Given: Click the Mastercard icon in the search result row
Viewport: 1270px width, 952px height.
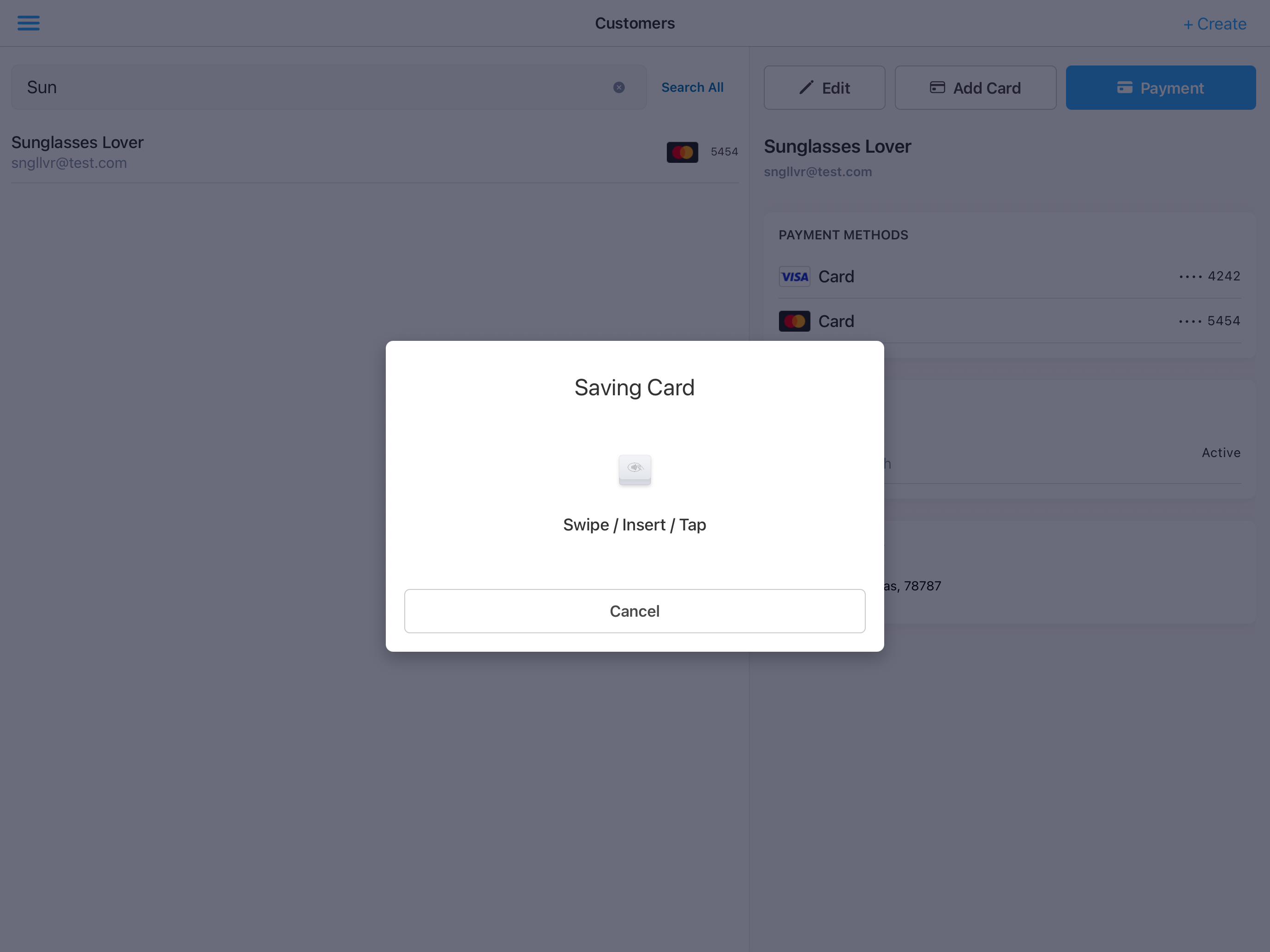Looking at the screenshot, I should pyautogui.click(x=682, y=151).
